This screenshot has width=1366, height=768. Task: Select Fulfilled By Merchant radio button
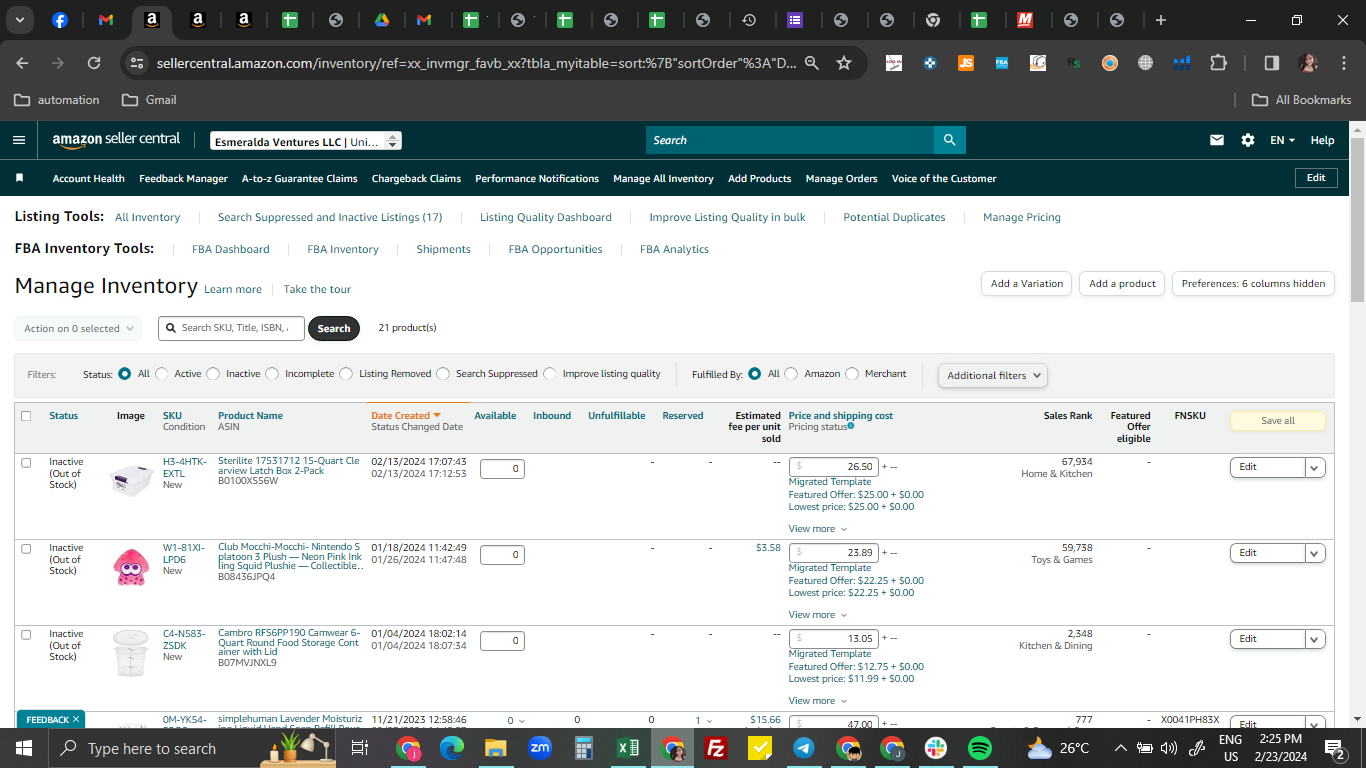tap(852, 374)
